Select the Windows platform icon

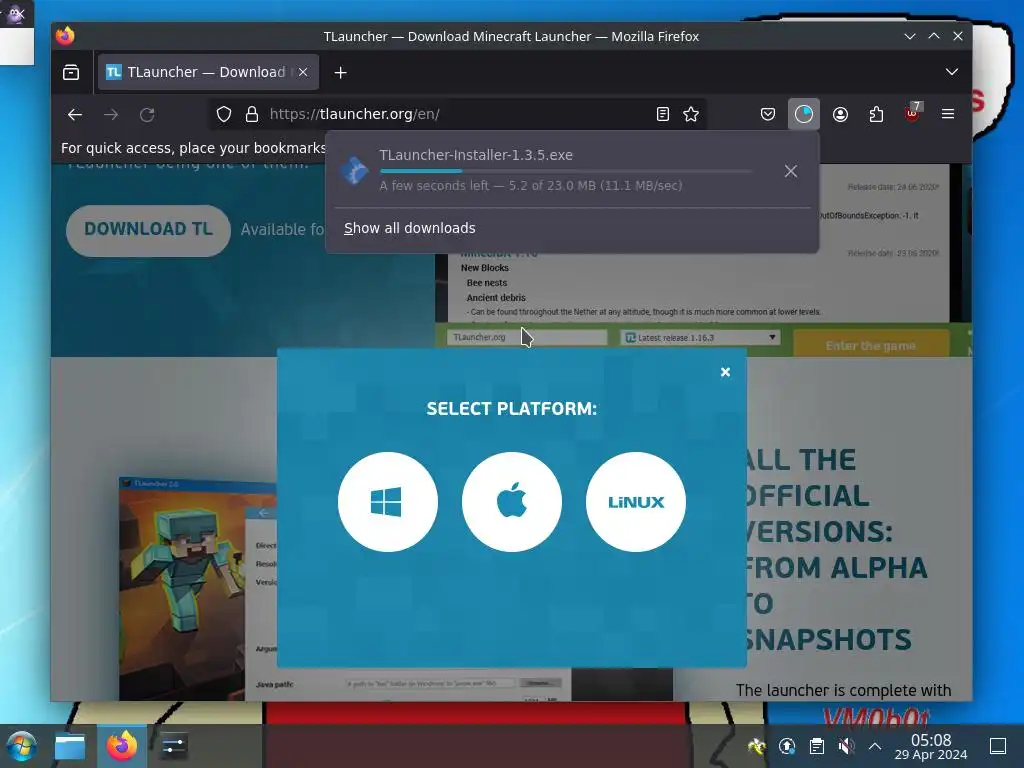point(387,502)
